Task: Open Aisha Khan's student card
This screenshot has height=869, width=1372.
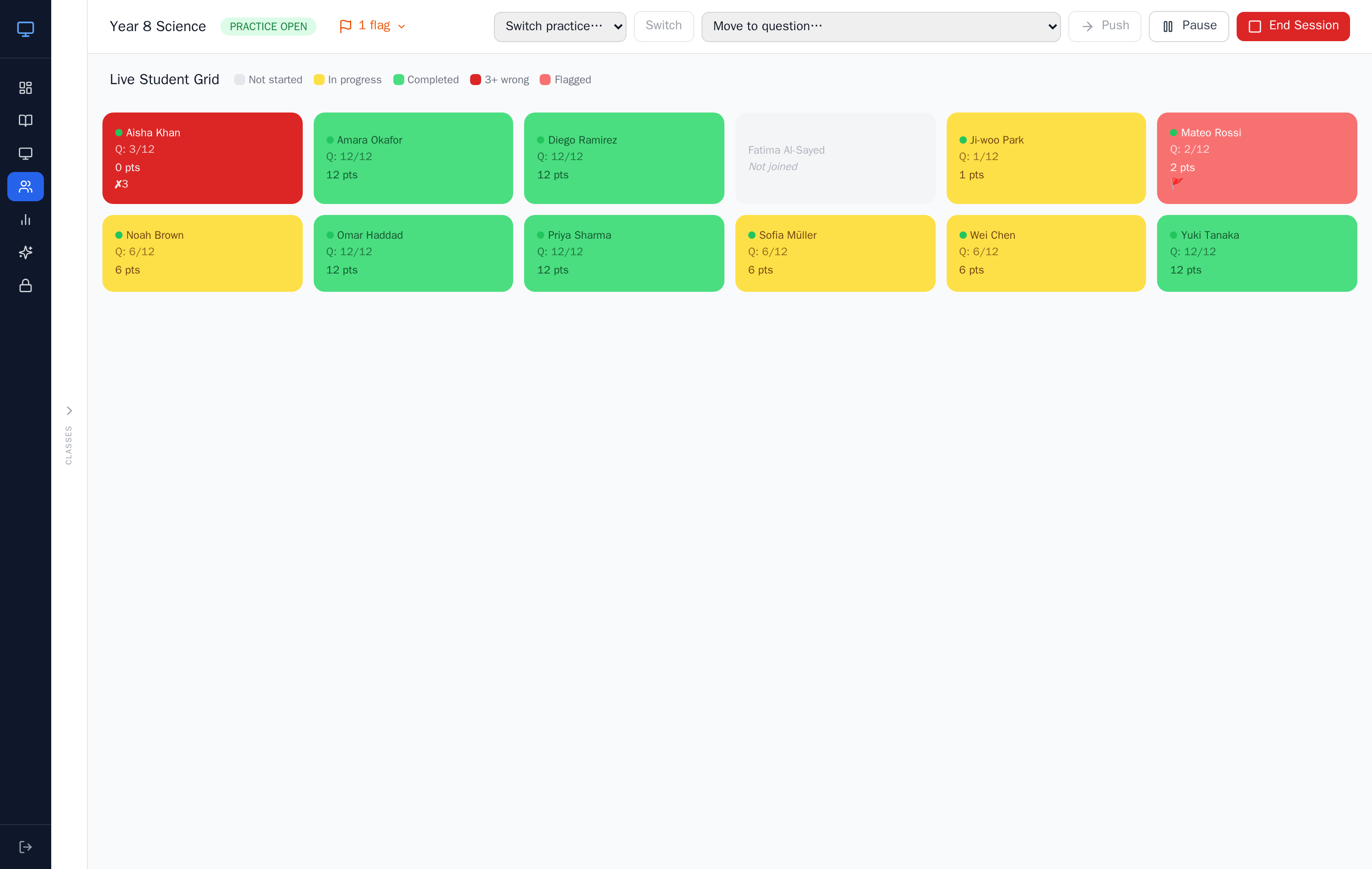Action: tap(202, 158)
